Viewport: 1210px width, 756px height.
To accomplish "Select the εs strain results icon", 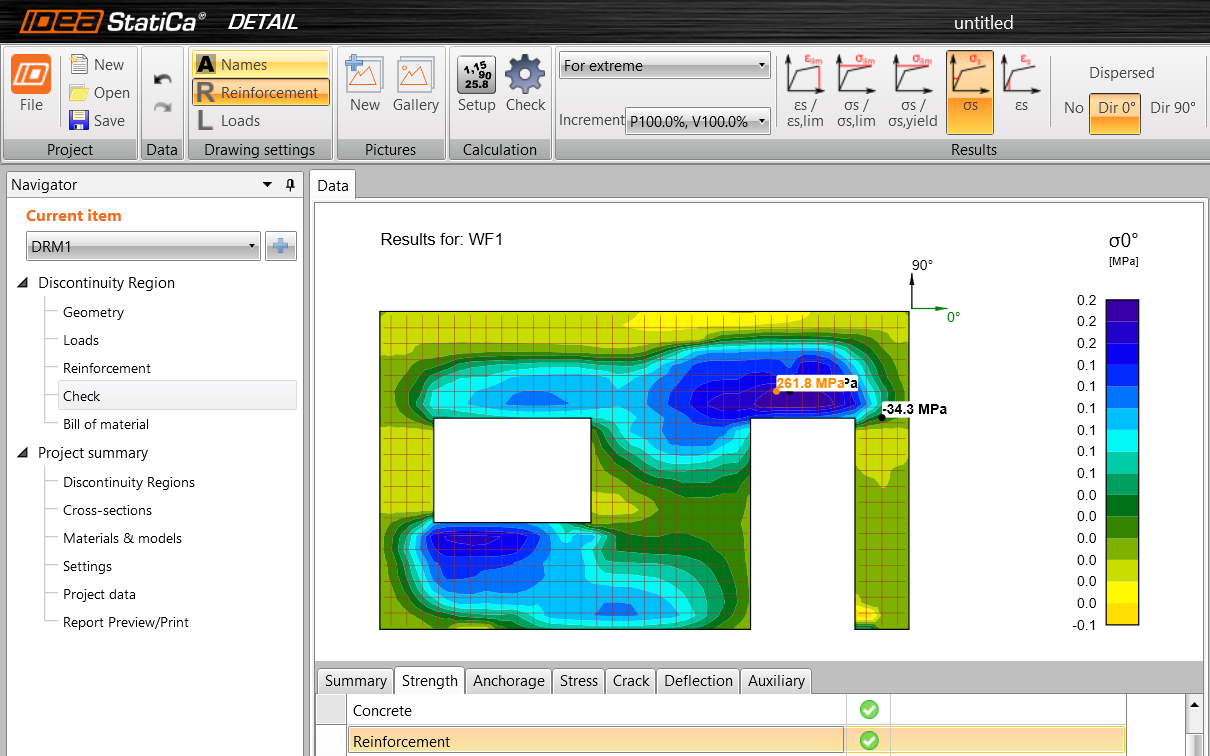I will pos(1020,90).
